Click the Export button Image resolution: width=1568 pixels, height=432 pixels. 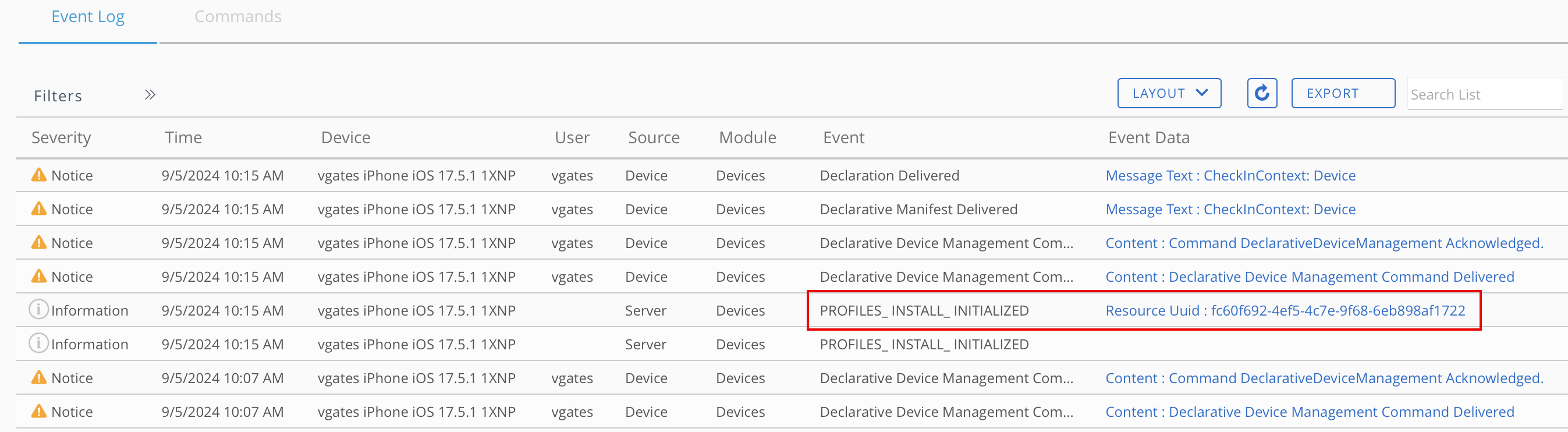tap(1343, 93)
